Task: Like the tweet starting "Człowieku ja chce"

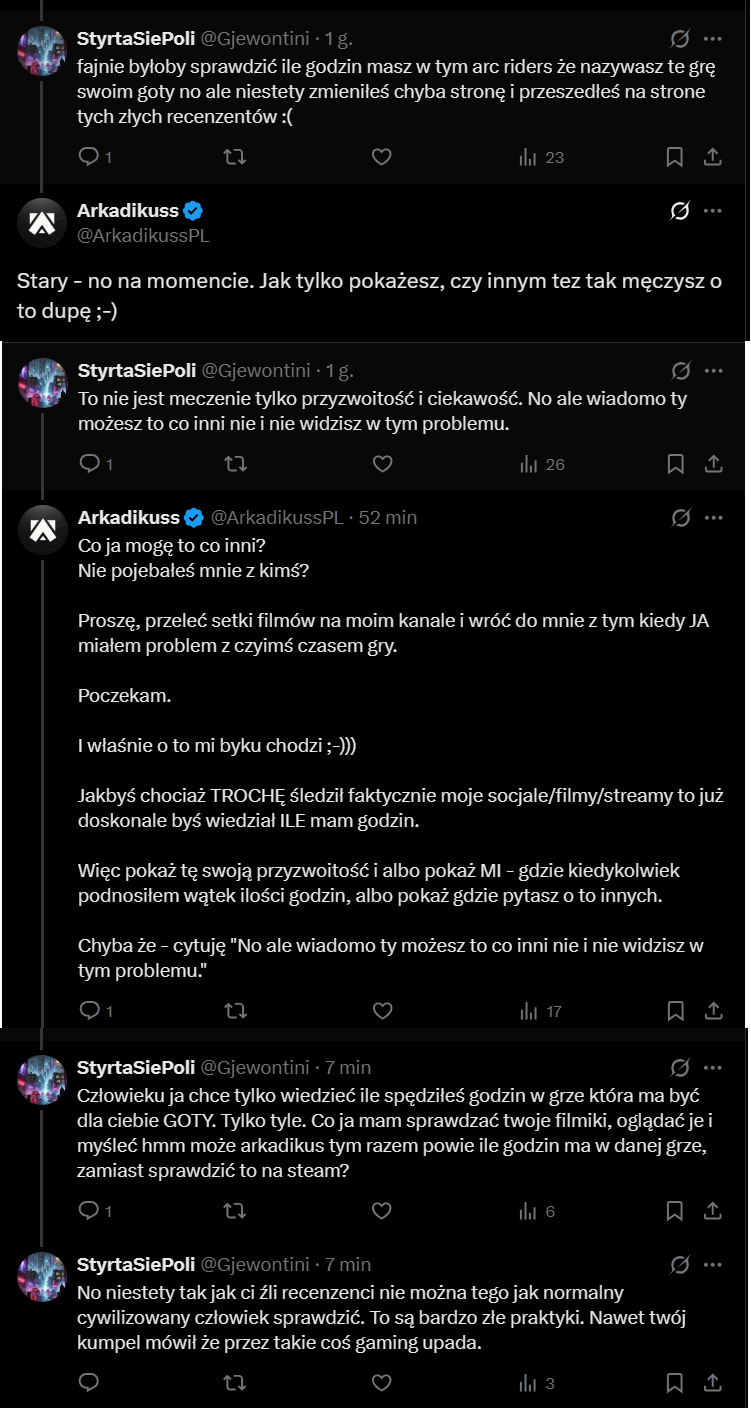Action: (x=381, y=1211)
